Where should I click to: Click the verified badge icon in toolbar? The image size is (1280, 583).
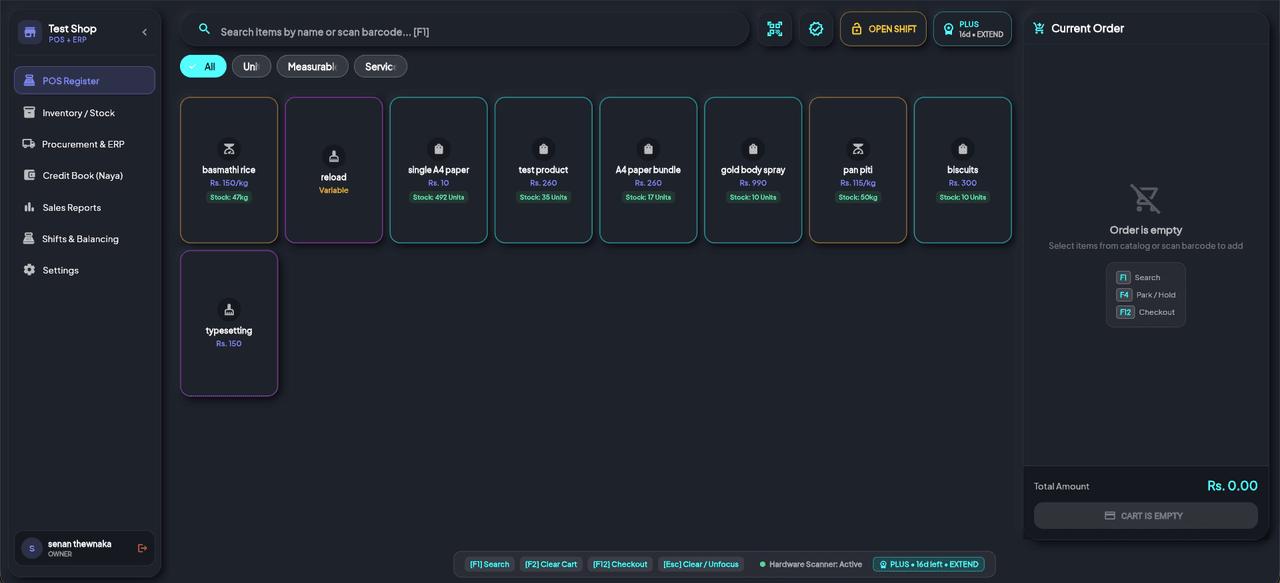tap(816, 29)
